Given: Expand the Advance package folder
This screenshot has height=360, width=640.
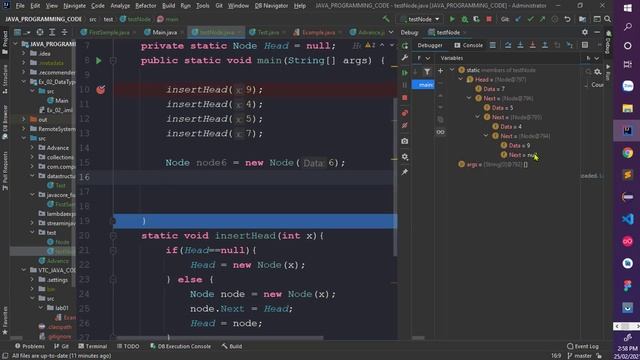Looking at the screenshot, I should [32, 148].
